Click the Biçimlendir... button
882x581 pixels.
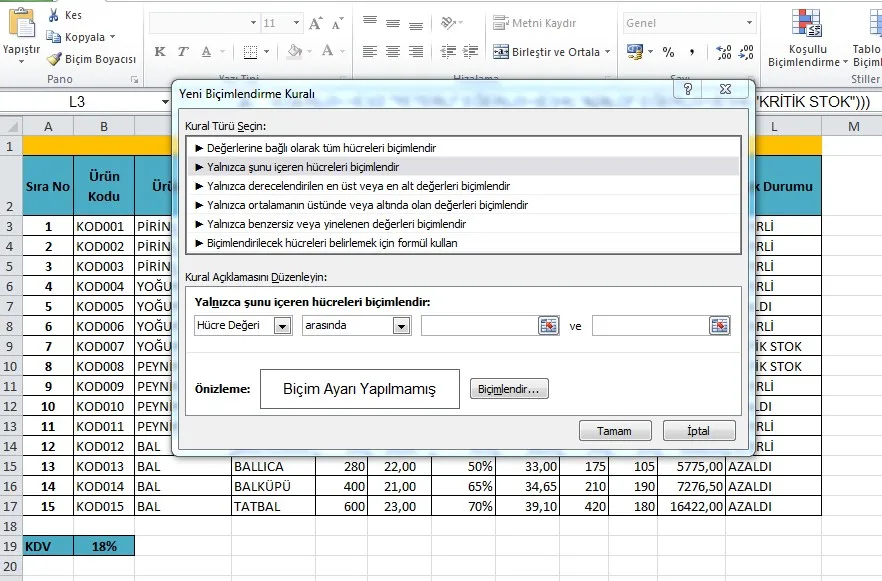point(509,389)
